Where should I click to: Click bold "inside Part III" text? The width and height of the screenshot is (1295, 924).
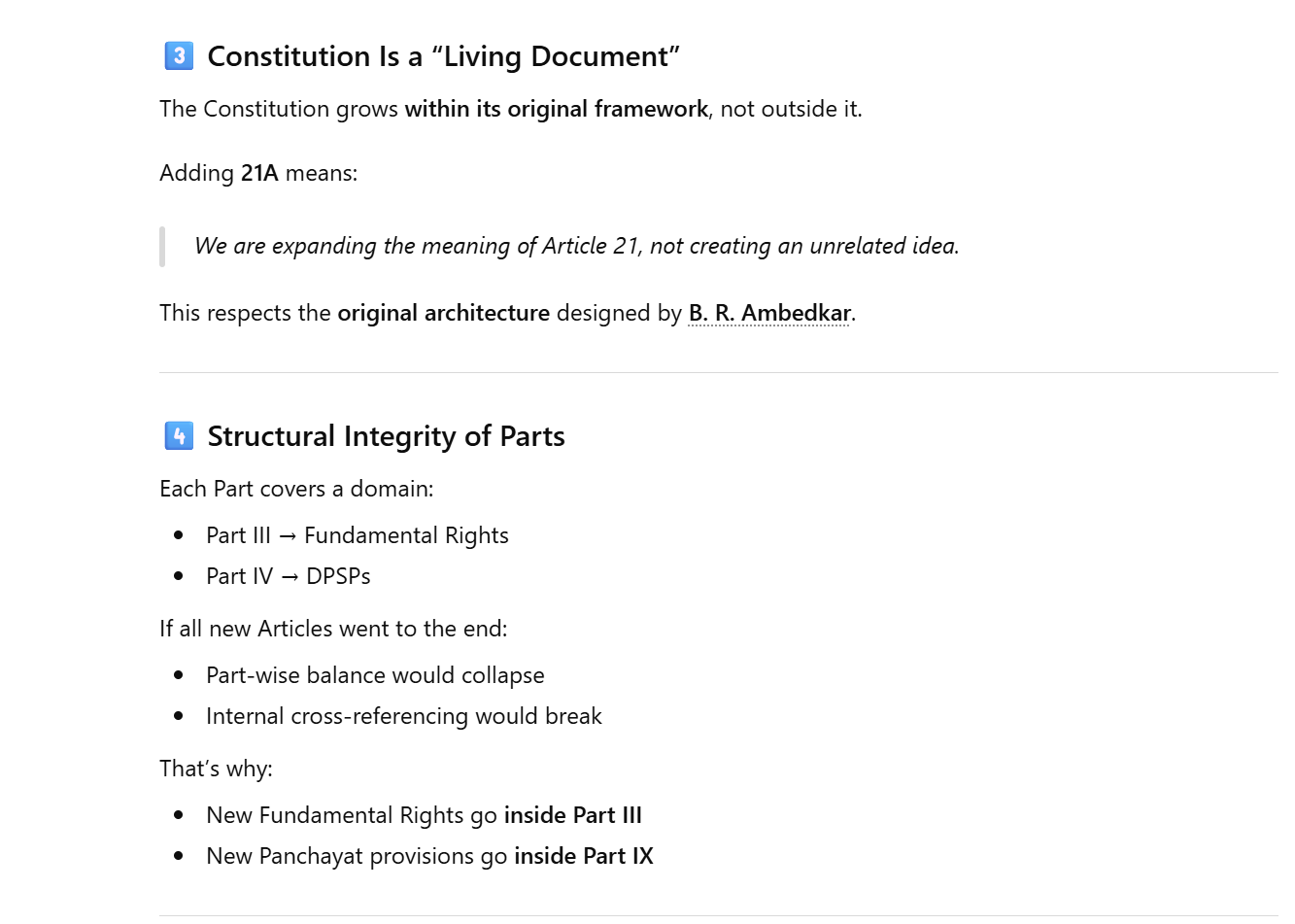(572, 815)
